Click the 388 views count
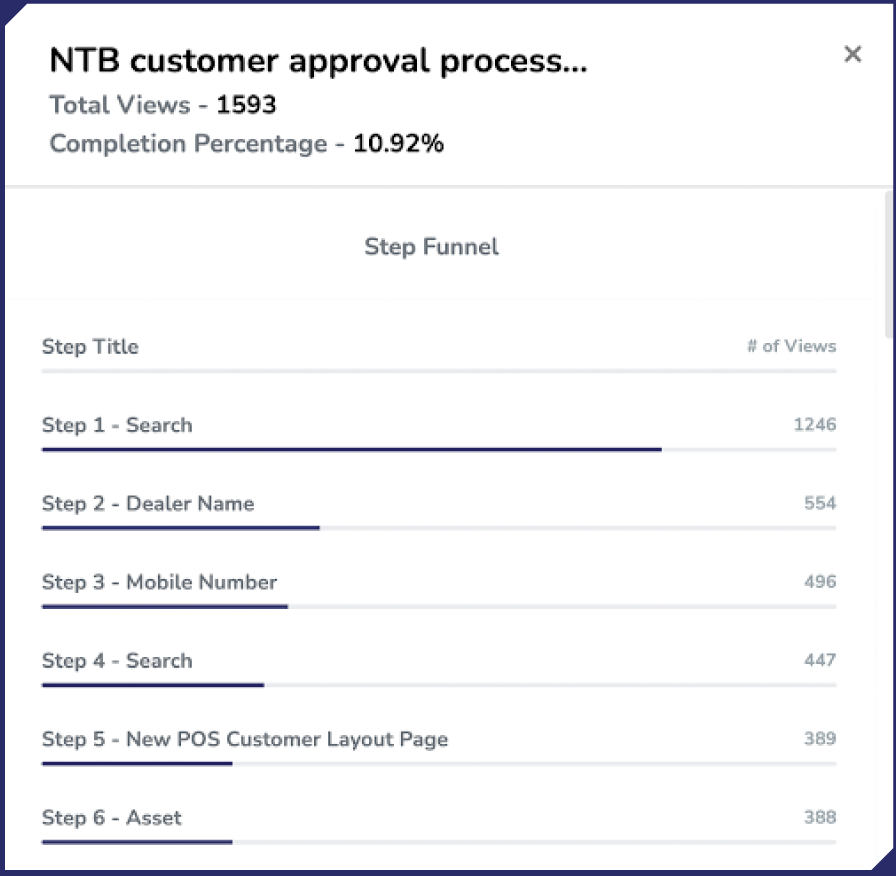896x876 pixels. (820, 817)
